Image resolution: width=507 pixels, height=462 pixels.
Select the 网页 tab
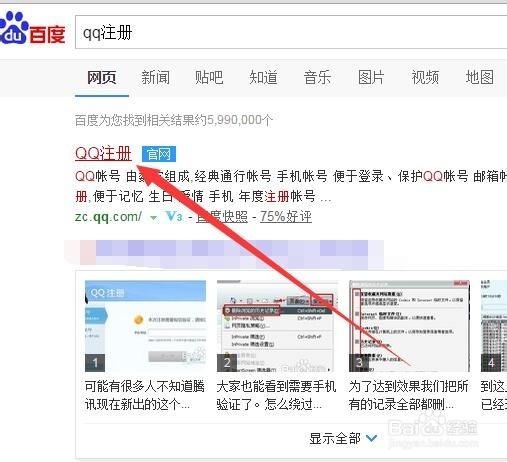(x=102, y=77)
